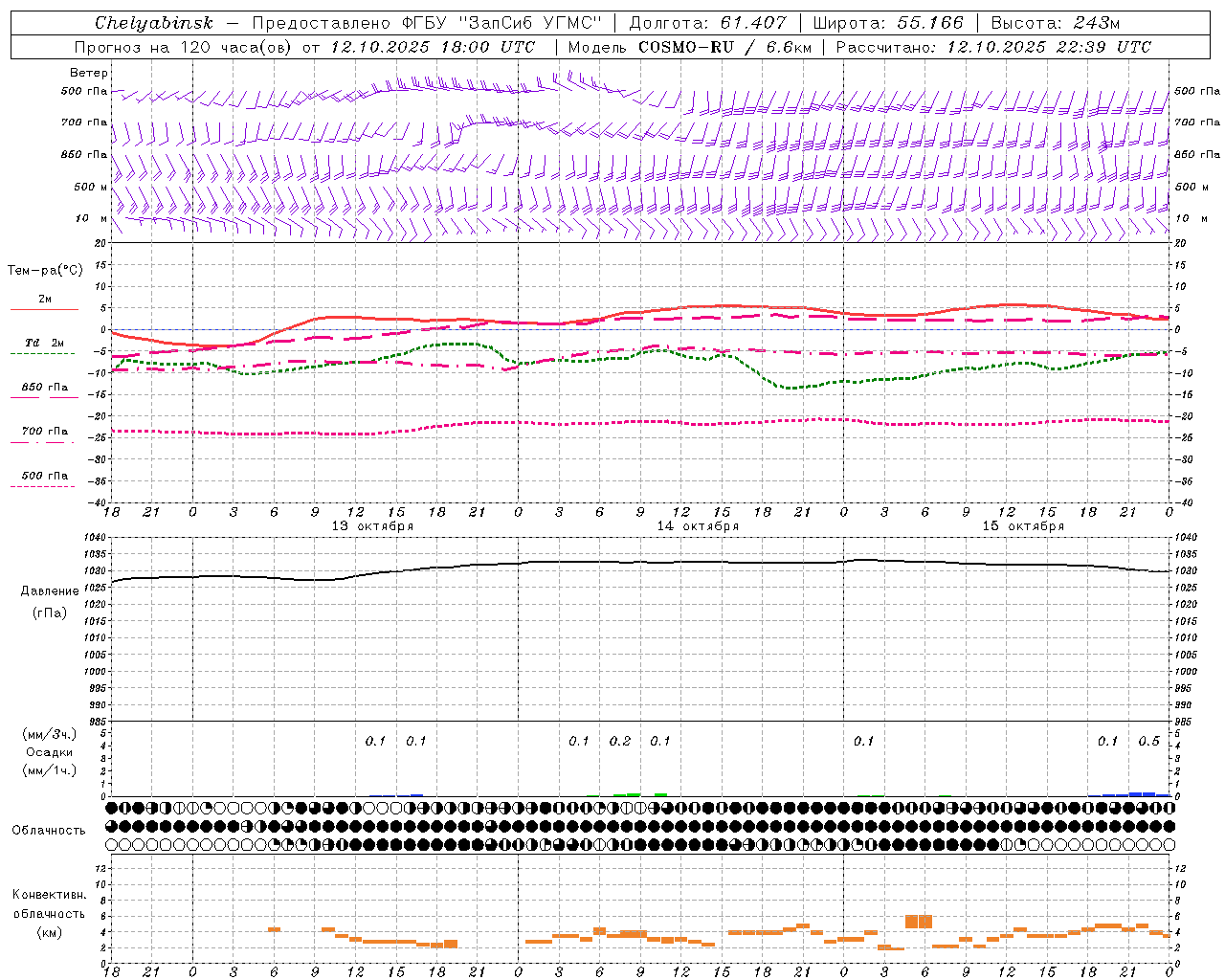
Task: Select the 'Модель COSMO-RU / 6.6км' model text
Action: [690, 47]
